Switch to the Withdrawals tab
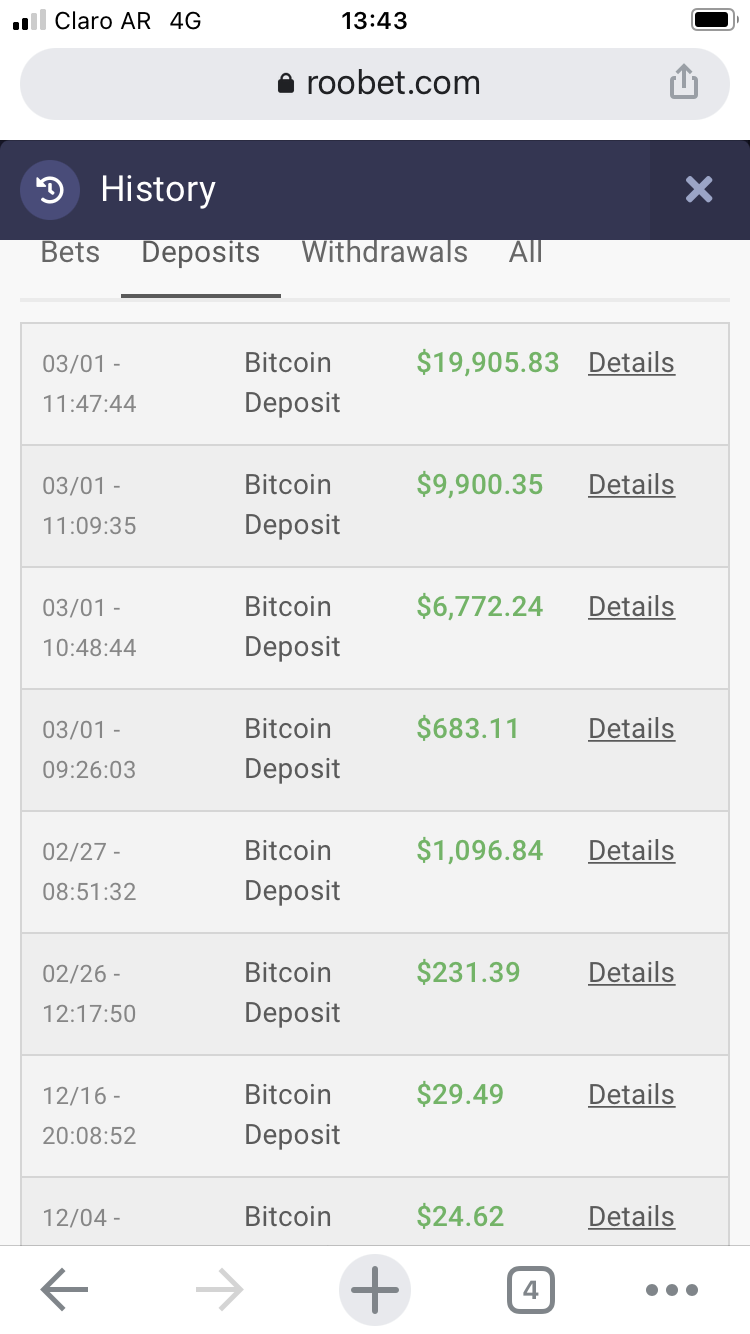 pos(384,252)
